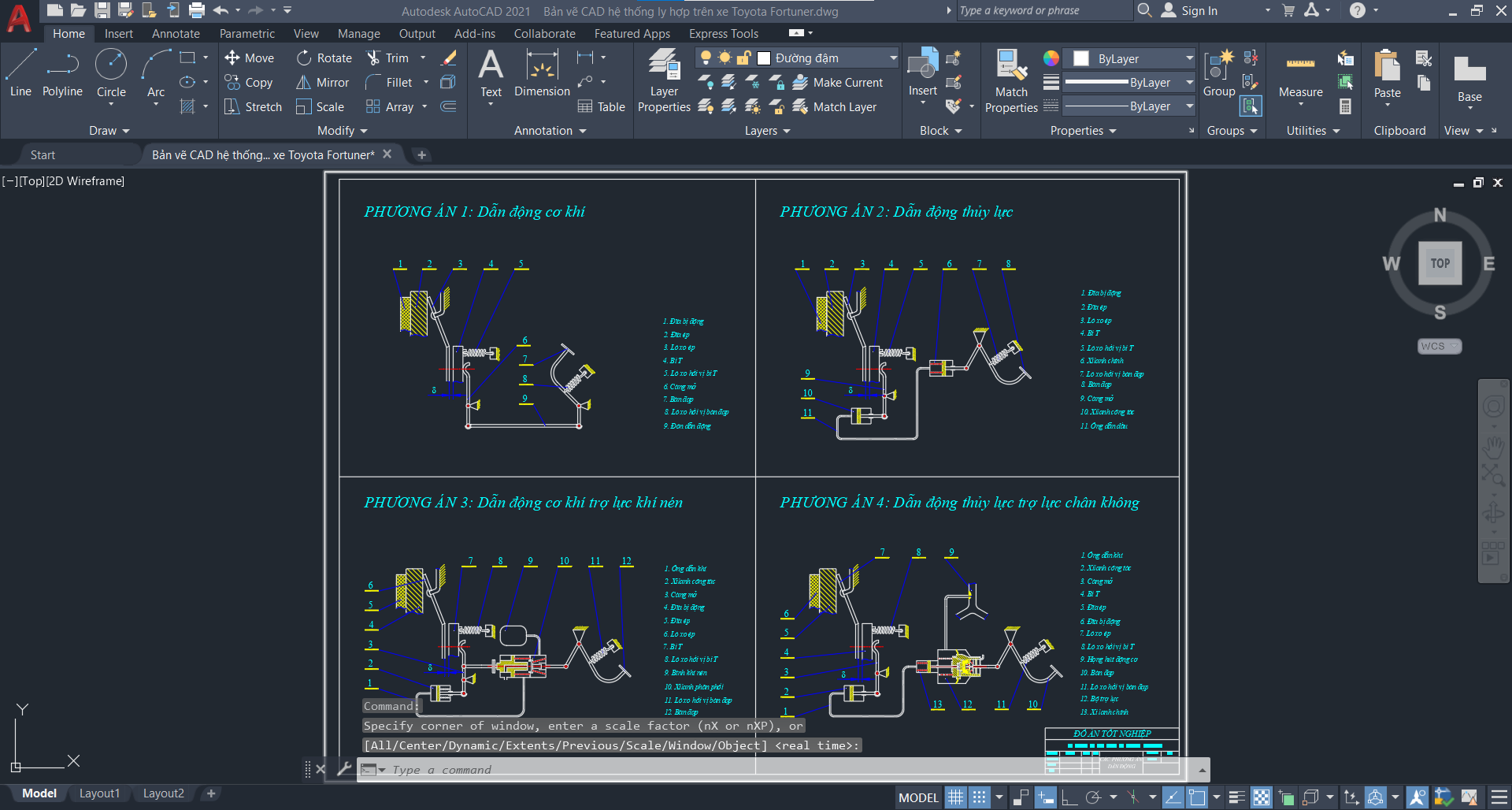This screenshot has height=810, width=1512.
Task: Toggle dynamic input in status bar
Action: [1045, 797]
